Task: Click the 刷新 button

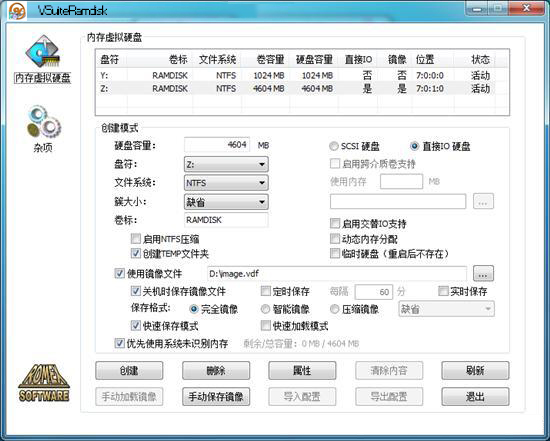Action: coord(475,370)
